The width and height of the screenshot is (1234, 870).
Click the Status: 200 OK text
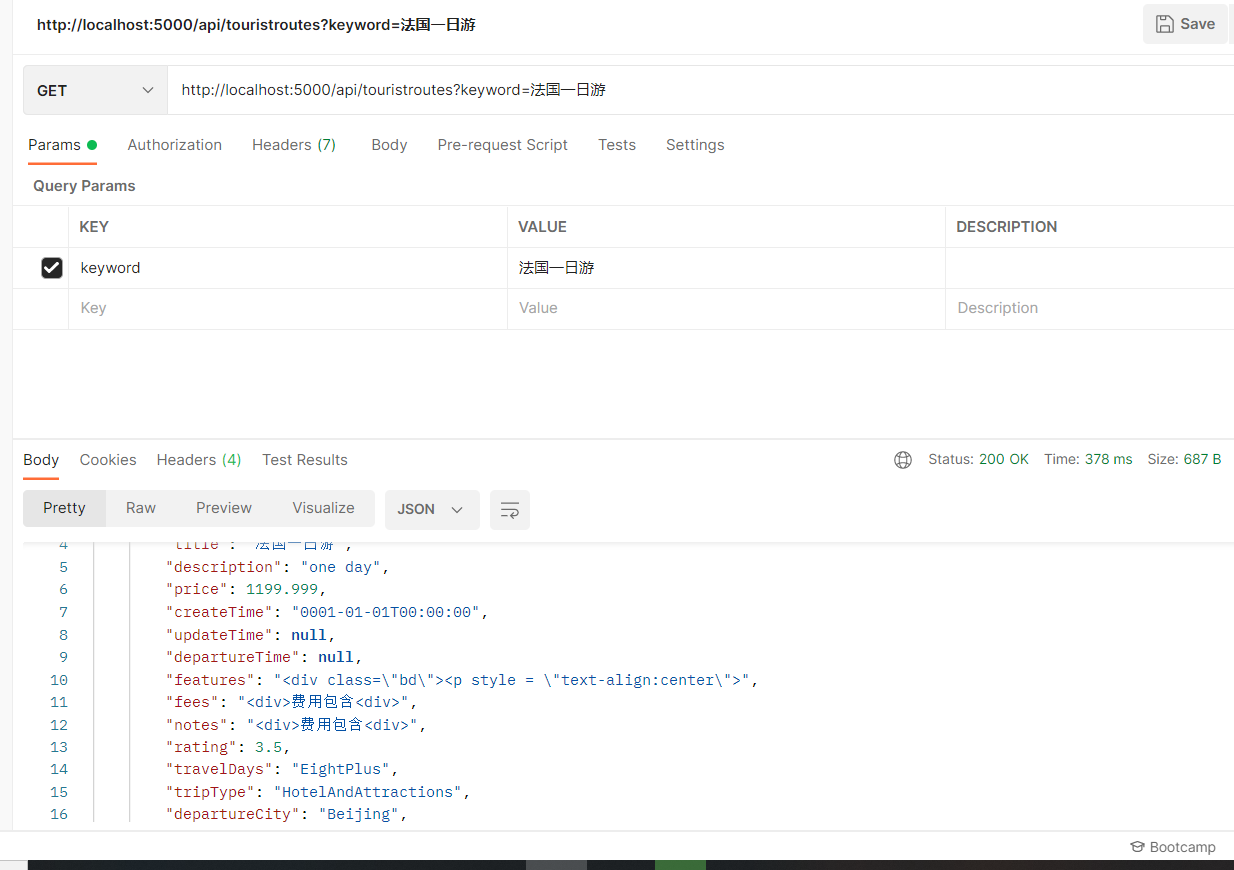coord(978,459)
